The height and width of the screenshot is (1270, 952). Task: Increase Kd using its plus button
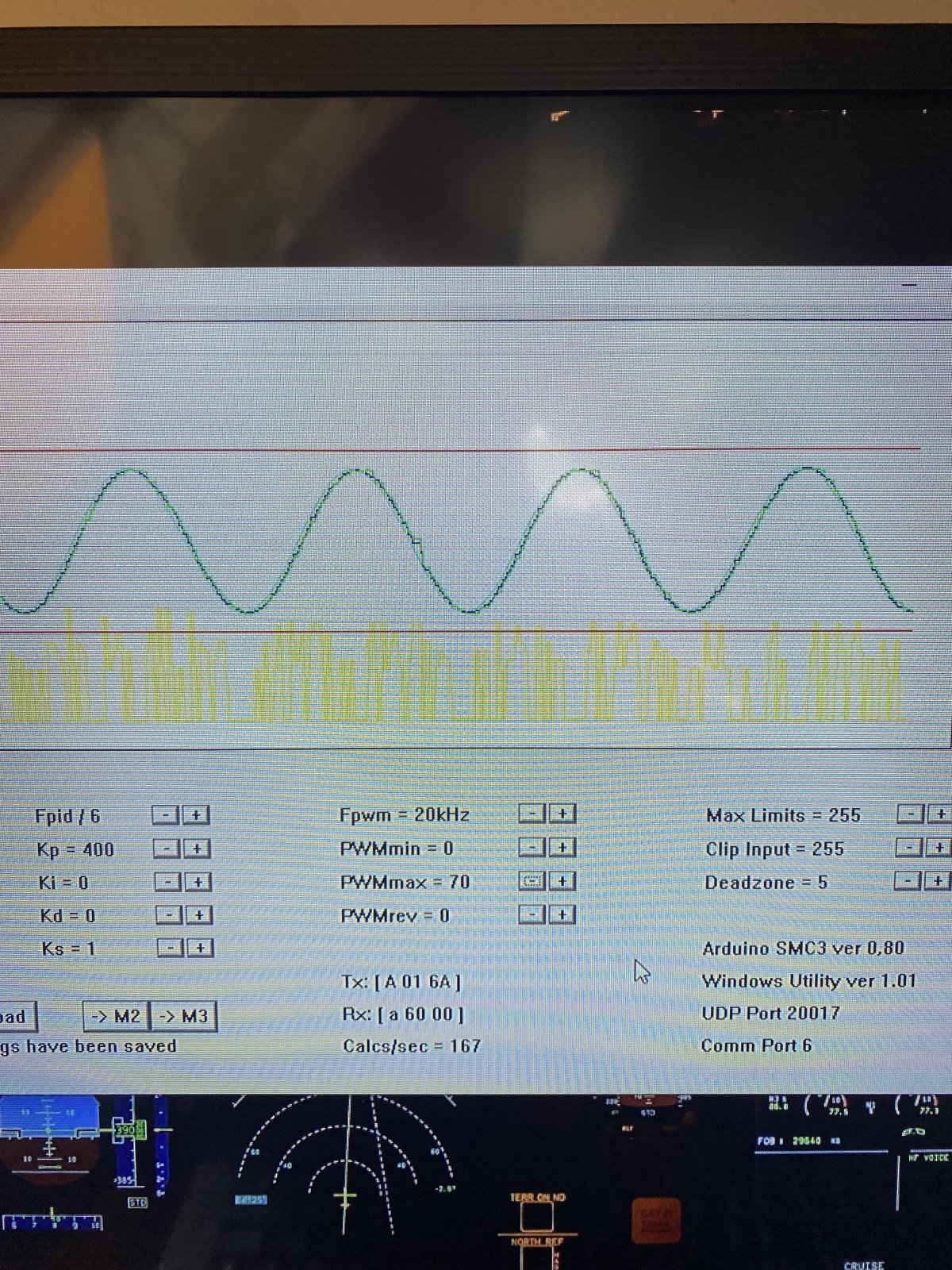pos(198,915)
